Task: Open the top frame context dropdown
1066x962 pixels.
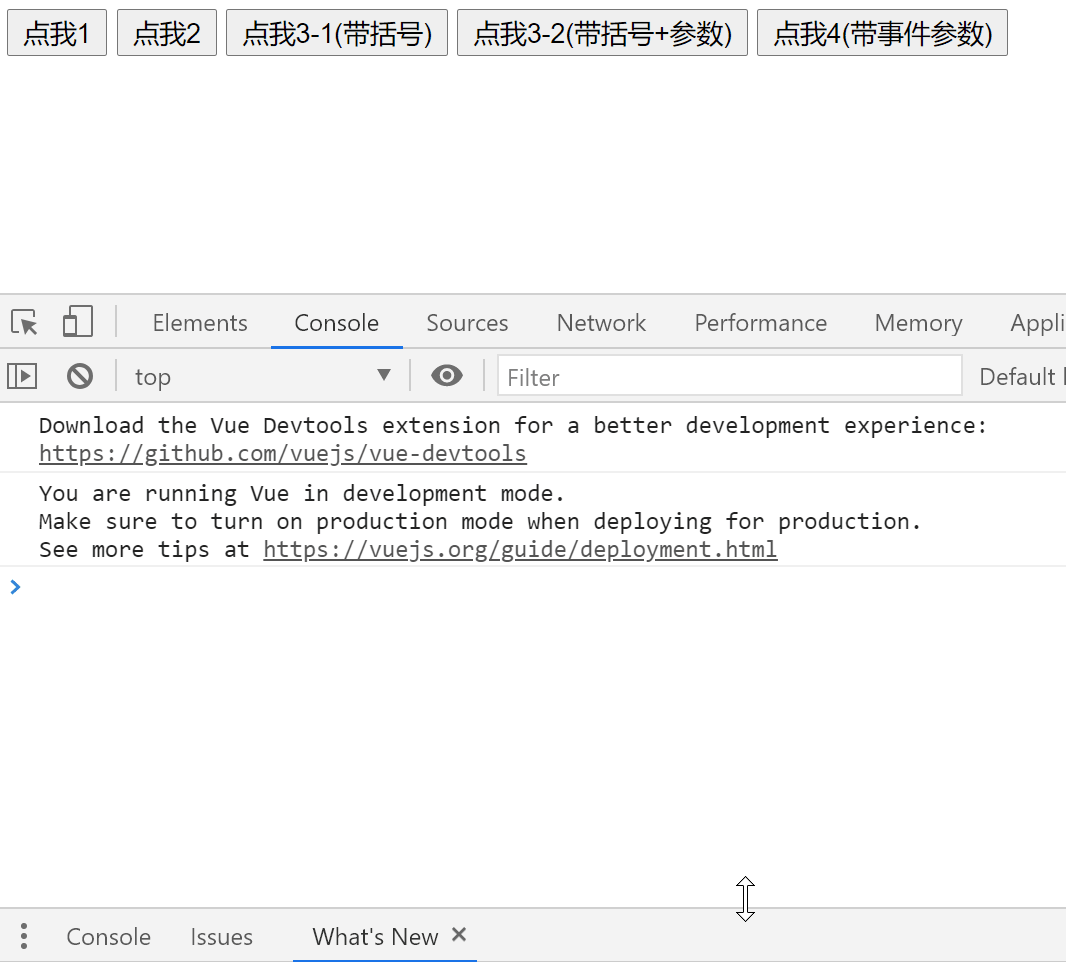Action: click(263, 375)
